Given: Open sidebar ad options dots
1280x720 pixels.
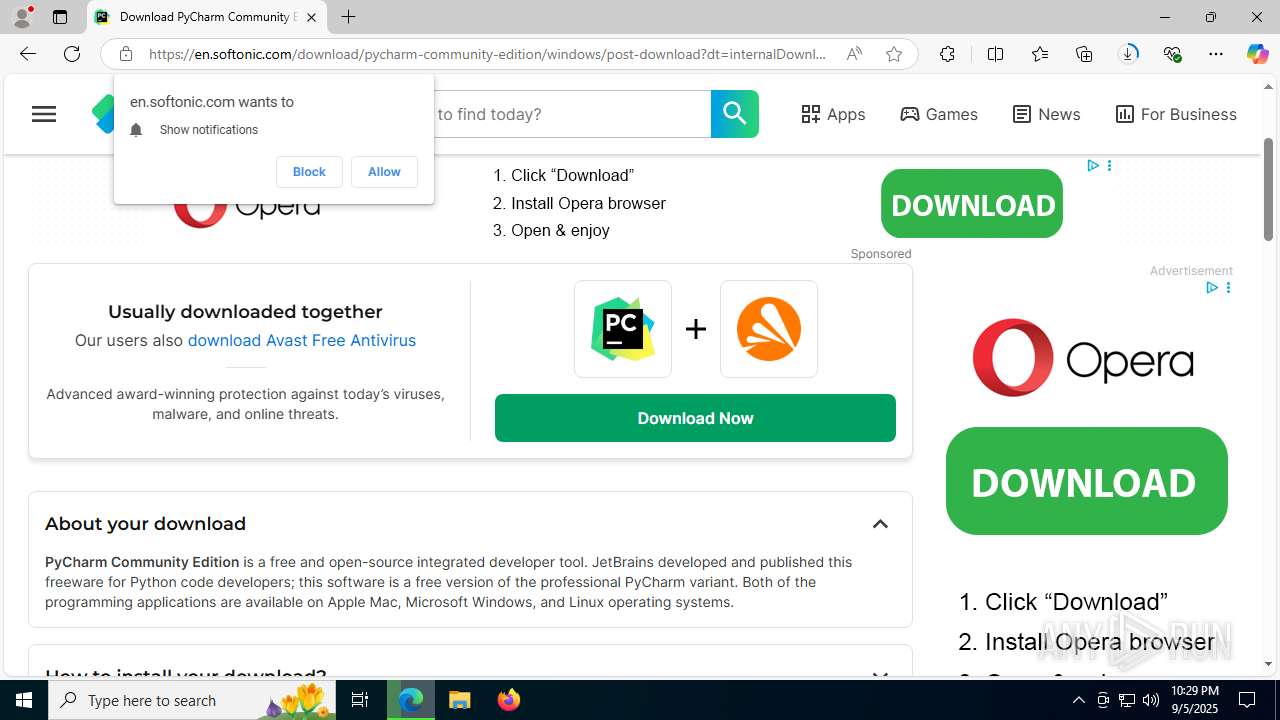Looking at the screenshot, I should (x=1228, y=288).
